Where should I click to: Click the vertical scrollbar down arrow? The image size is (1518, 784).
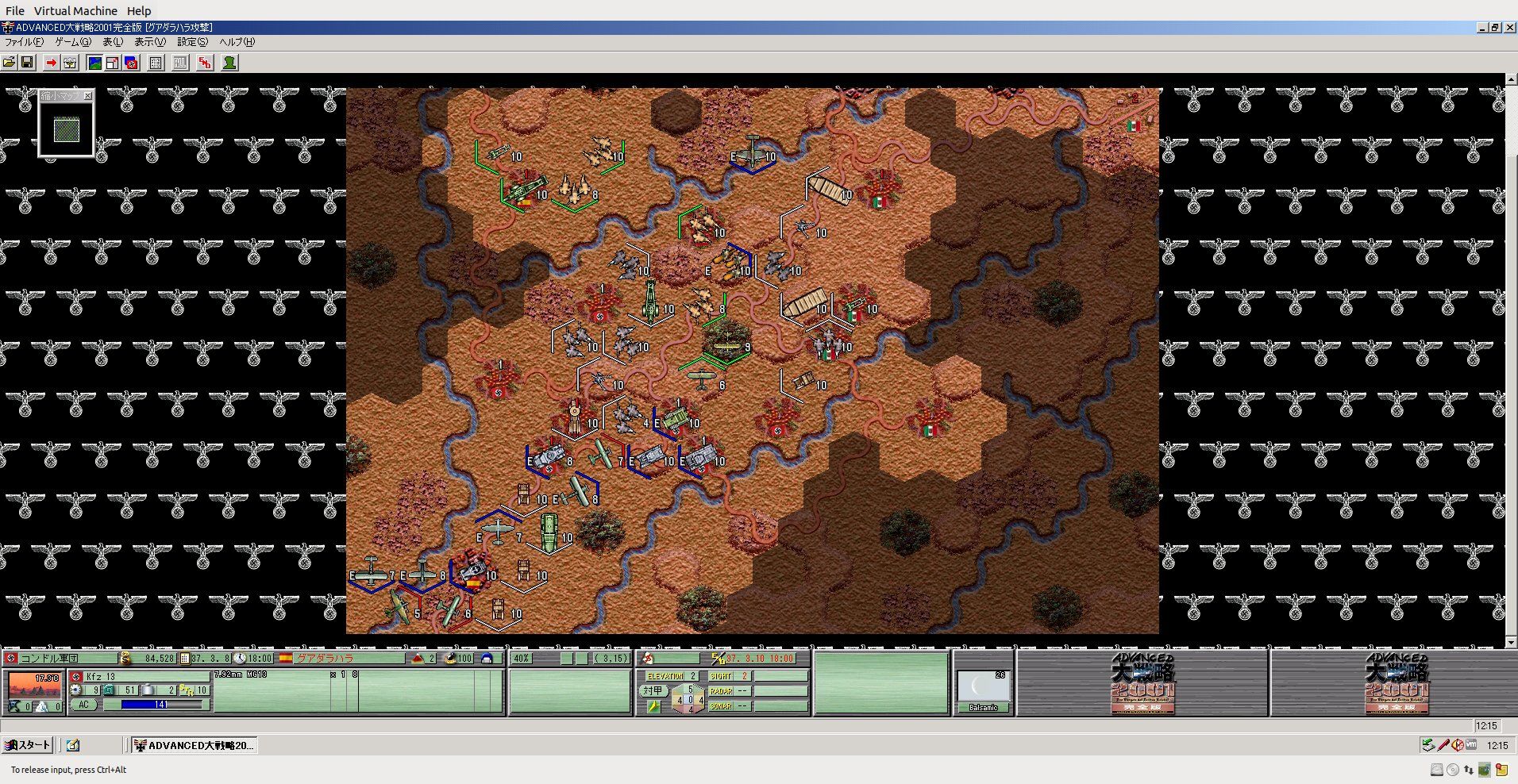click(x=1511, y=642)
